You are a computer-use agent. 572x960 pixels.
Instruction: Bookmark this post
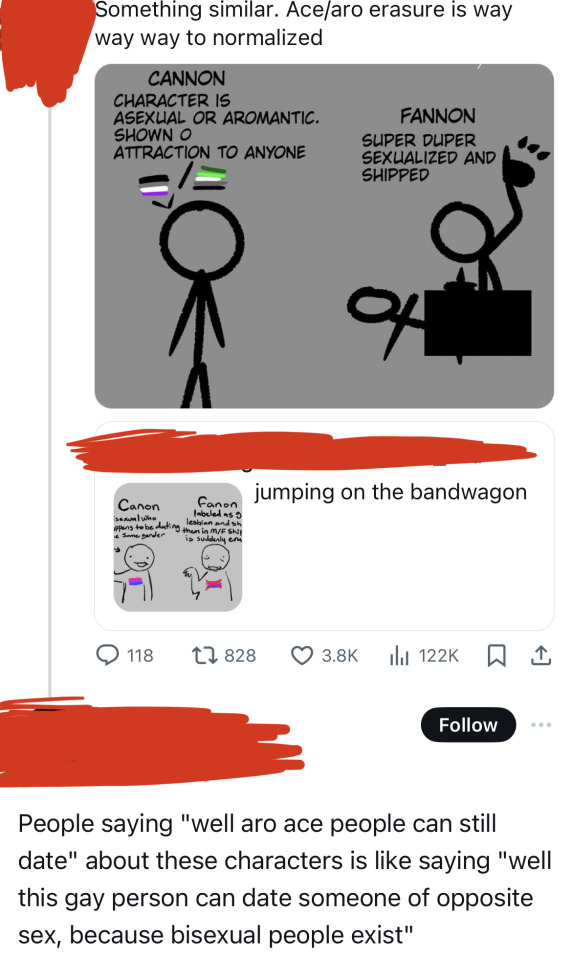[x=495, y=656]
